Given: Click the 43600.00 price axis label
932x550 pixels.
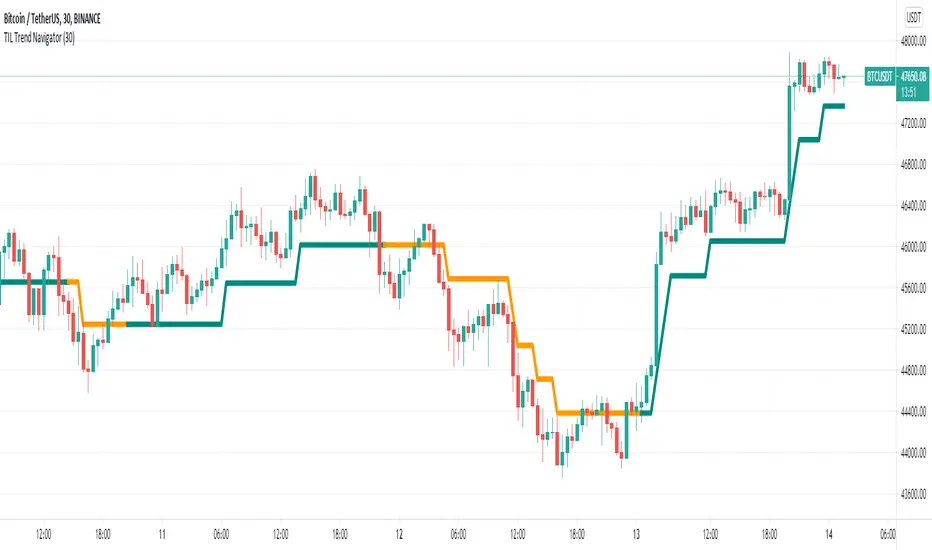Looking at the screenshot, I should tap(911, 494).
